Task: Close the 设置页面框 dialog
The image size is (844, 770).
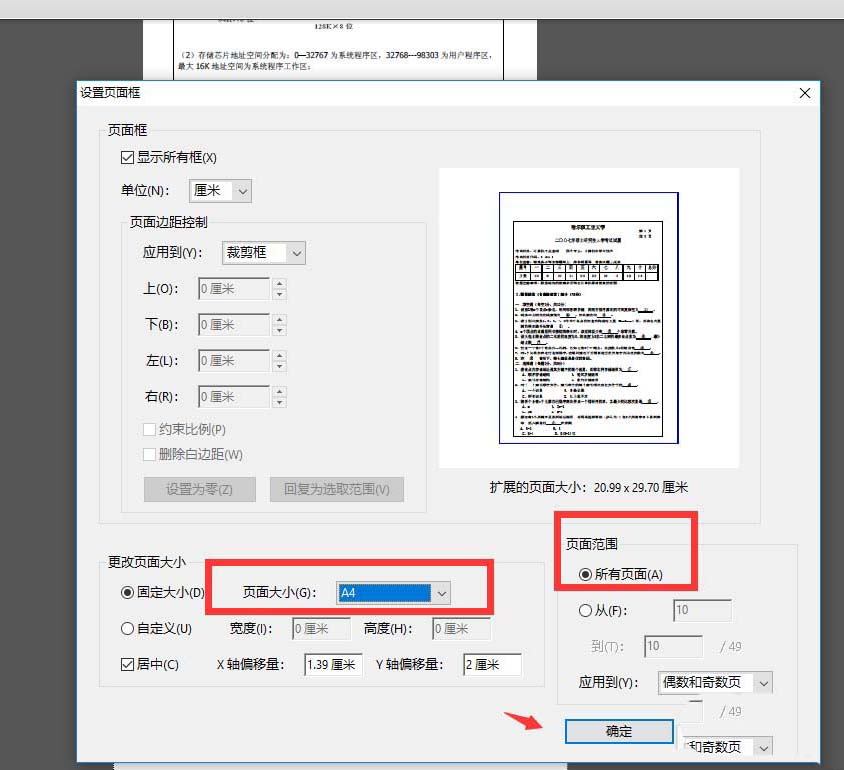Action: pos(805,93)
